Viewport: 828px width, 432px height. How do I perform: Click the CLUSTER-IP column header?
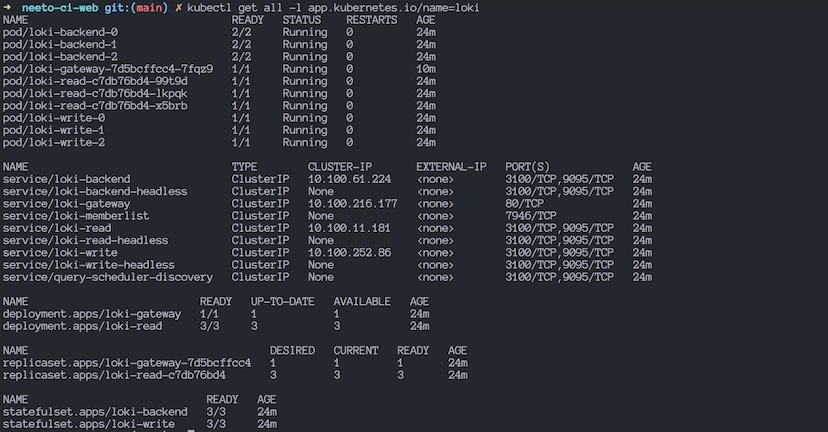click(x=340, y=167)
